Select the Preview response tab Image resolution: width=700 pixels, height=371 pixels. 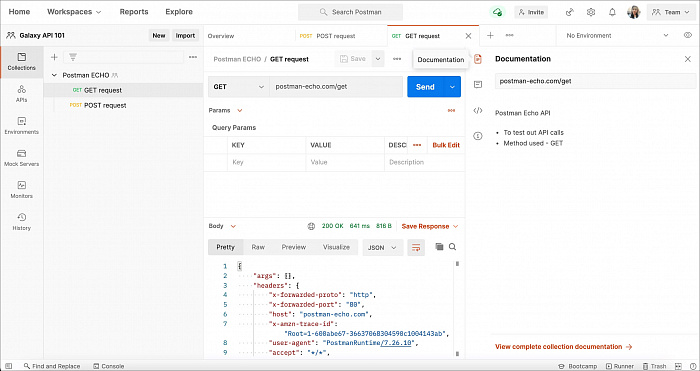(x=293, y=247)
